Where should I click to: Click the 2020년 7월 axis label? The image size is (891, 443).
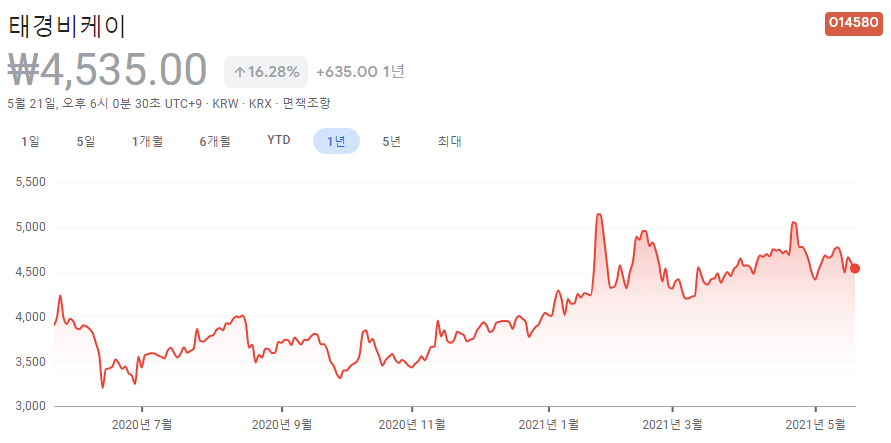coord(142,424)
